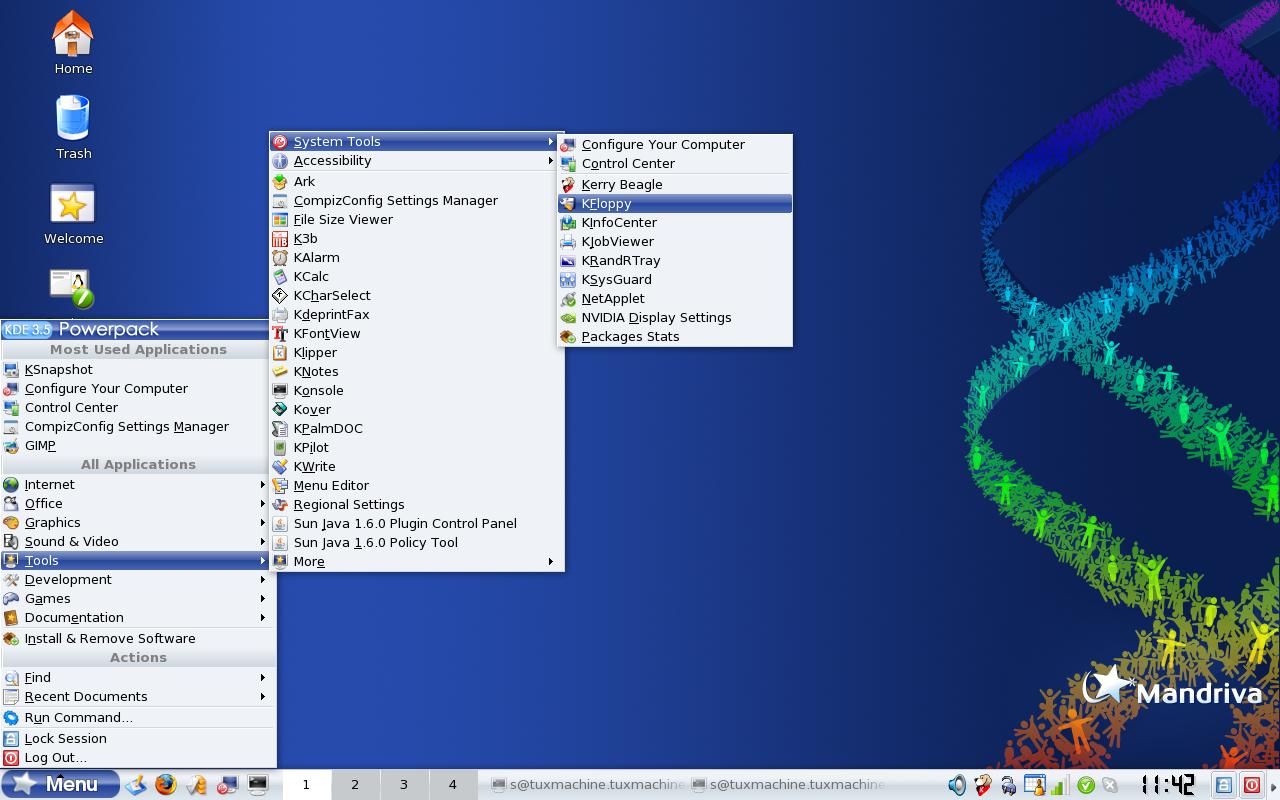This screenshot has width=1280, height=800.
Task: Expand the Development submenu
Action: (x=138, y=580)
